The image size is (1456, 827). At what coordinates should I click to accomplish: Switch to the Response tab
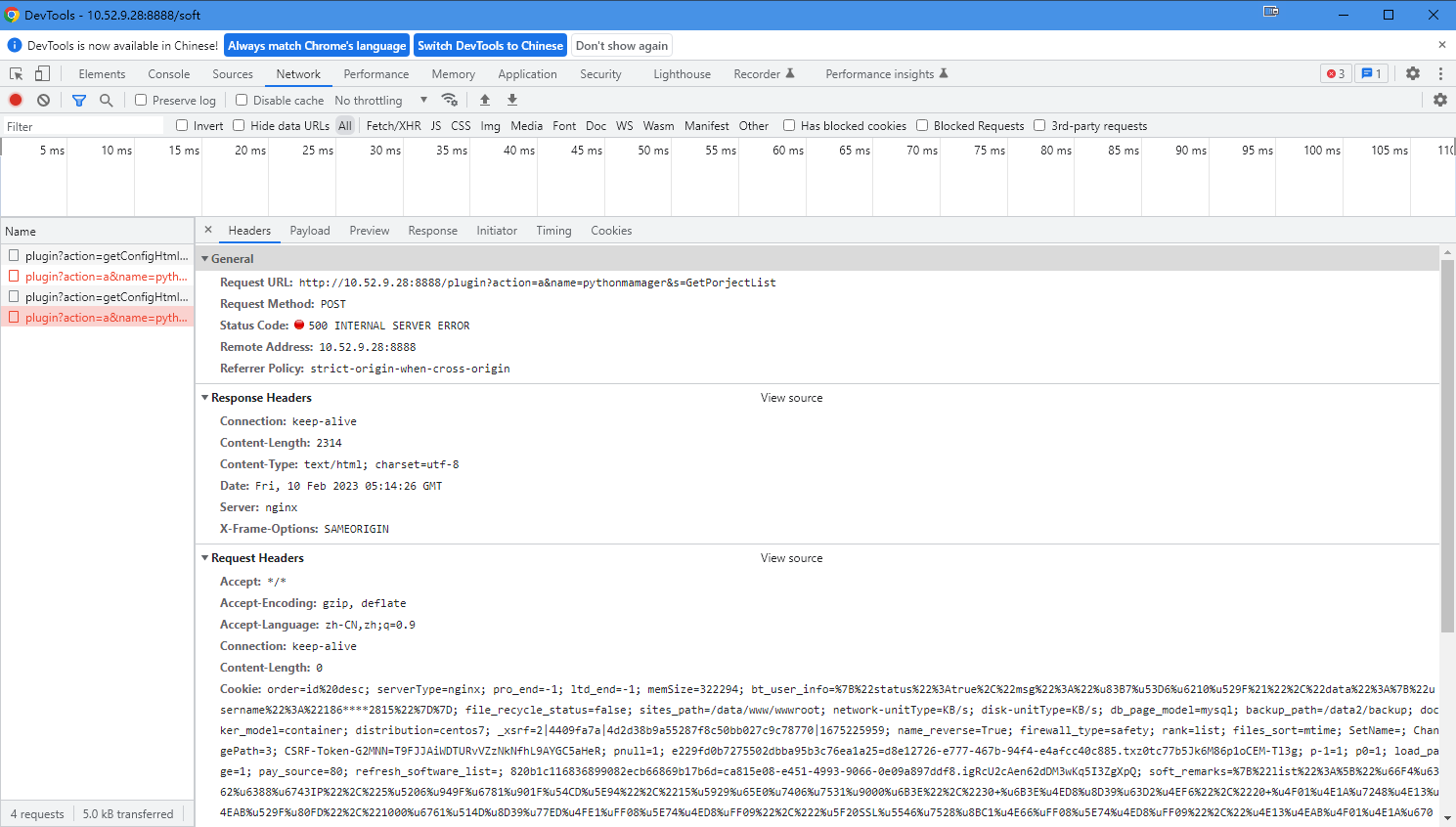pyautogui.click(x=433, y=231)
